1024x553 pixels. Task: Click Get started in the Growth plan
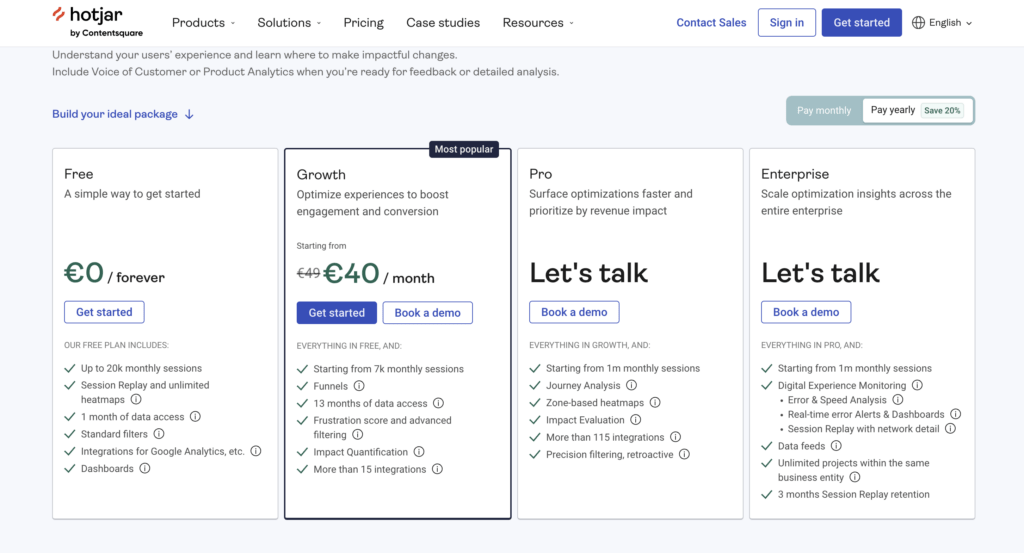coord(336,313)
